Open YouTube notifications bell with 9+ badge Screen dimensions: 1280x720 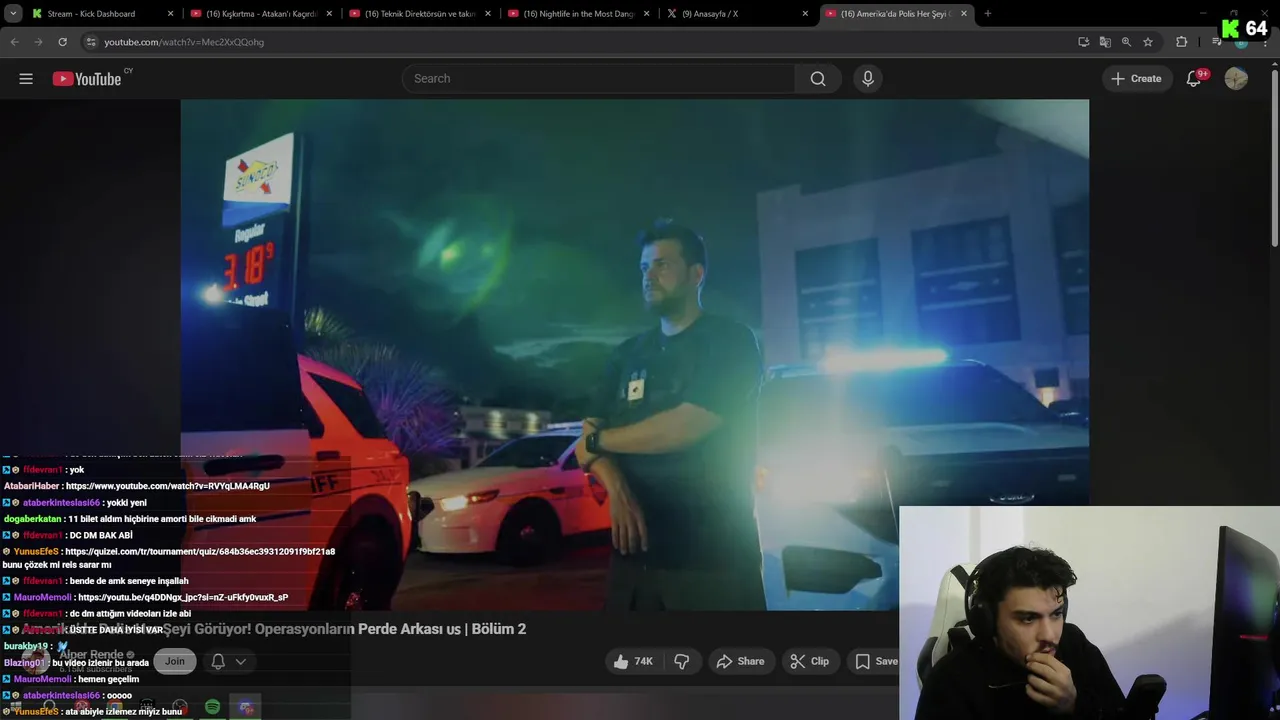(x=1193, y=79)
